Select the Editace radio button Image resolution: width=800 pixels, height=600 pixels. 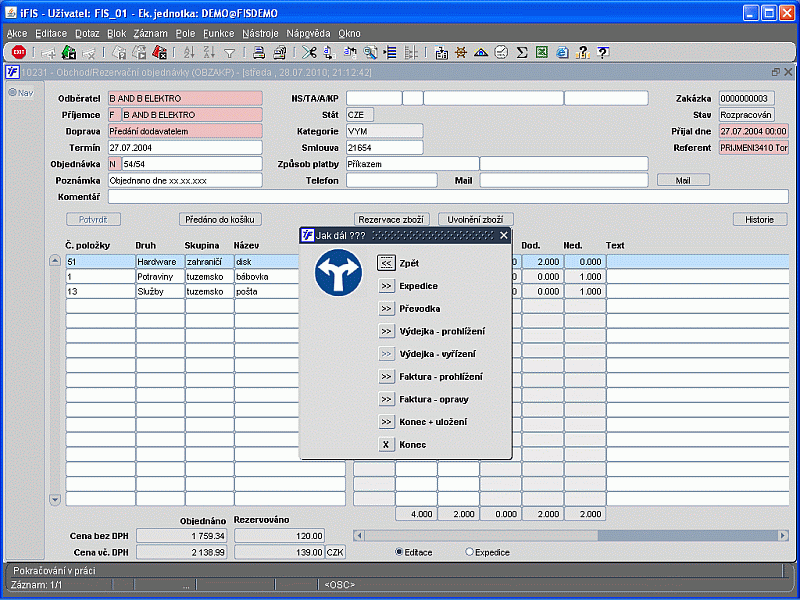pyautogui.click(x=401, y=552)
